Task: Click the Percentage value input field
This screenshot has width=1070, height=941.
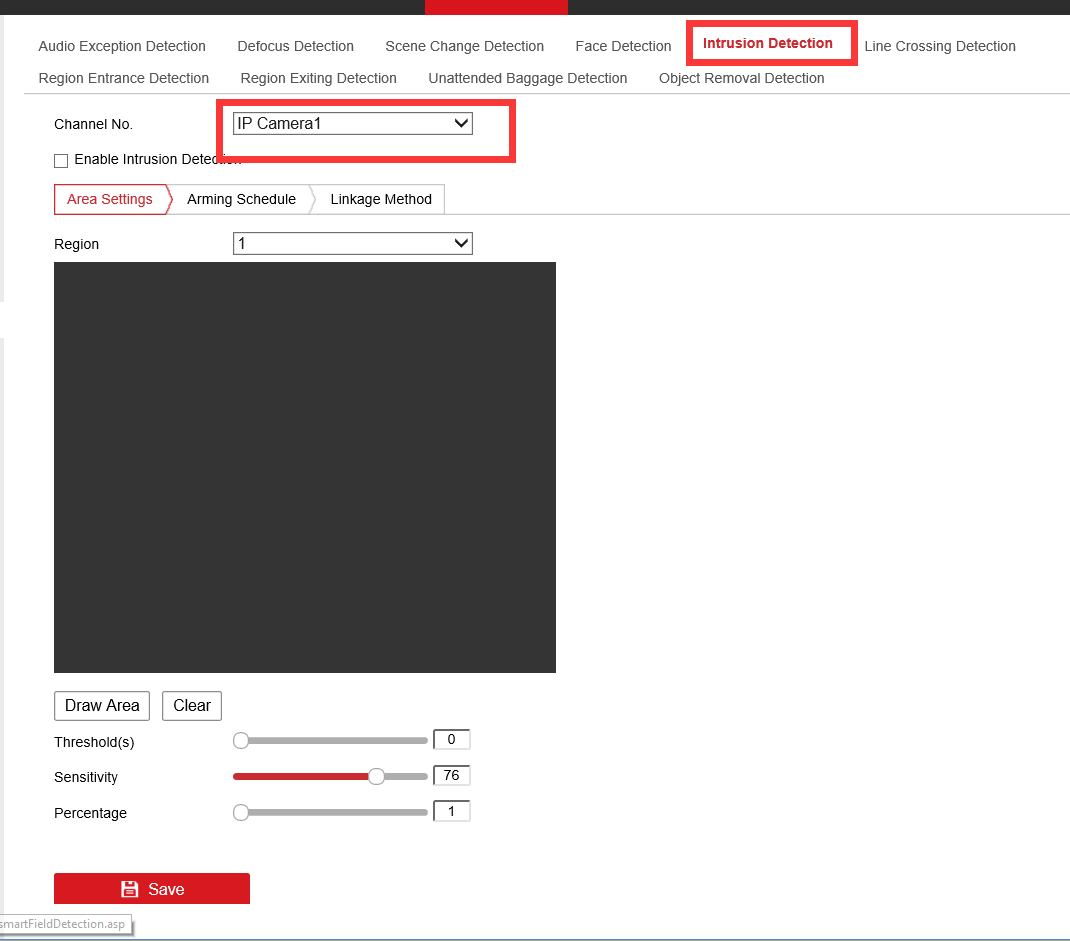Action: point(451,812)
